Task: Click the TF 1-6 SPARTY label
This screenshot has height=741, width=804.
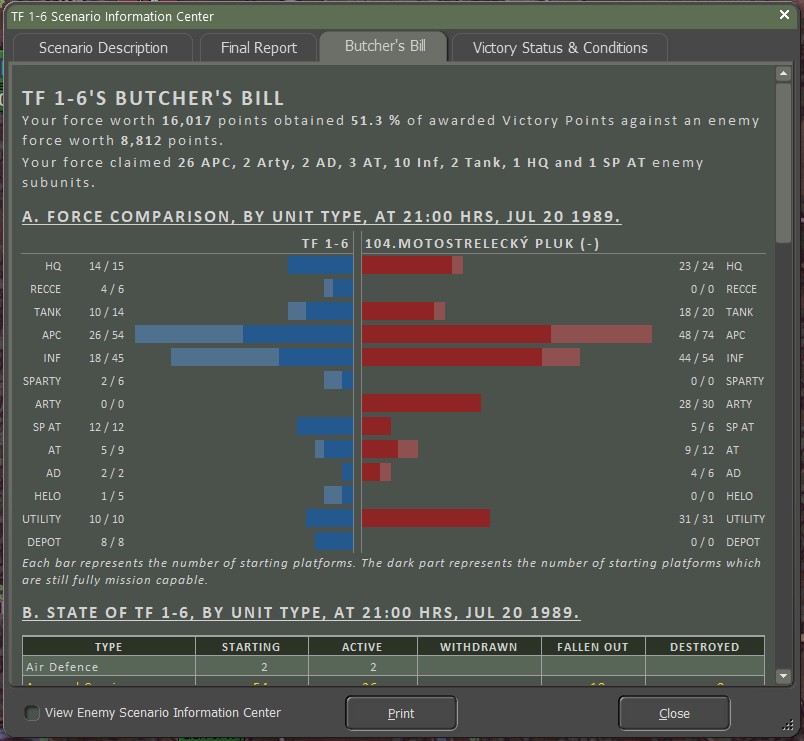Action: coord(42,381)
